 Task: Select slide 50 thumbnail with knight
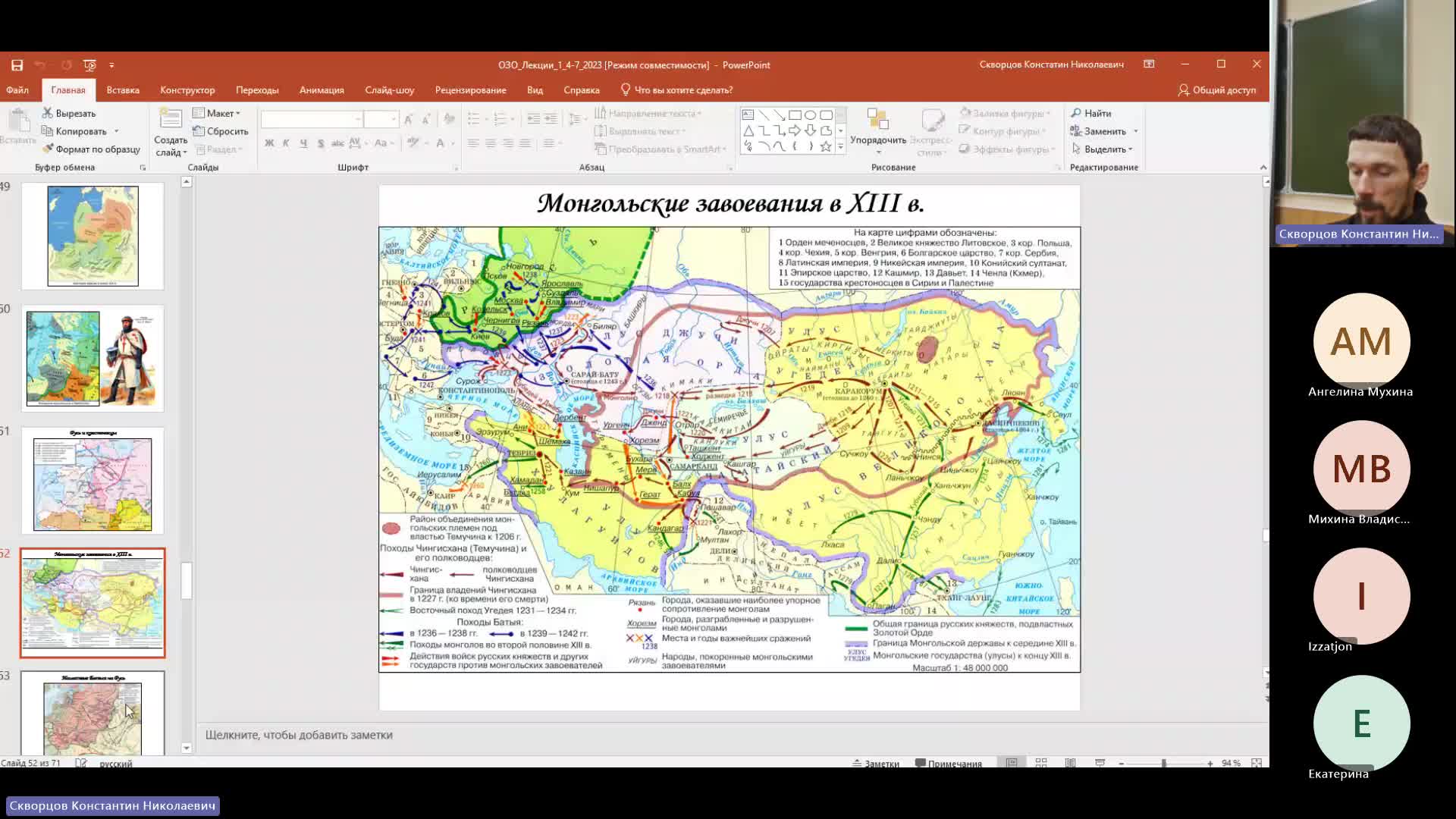pyautogui.click(x=93, y=359)
